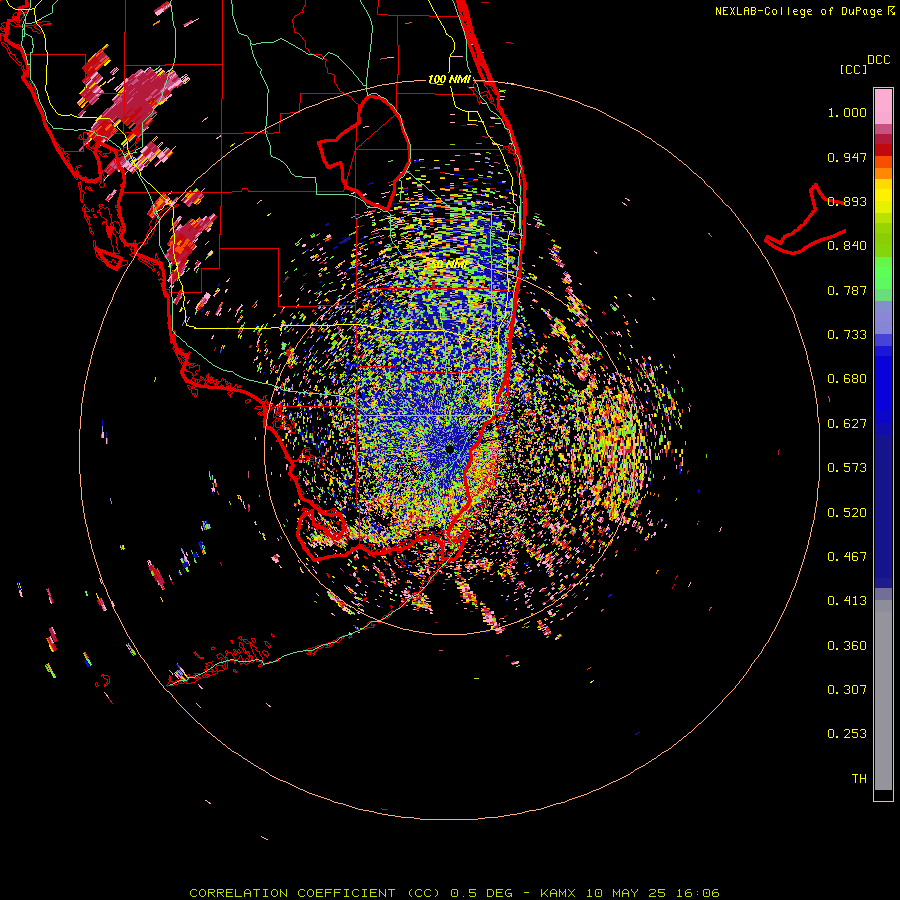Click the 50 NMI range ring label
This screenshot has width=900, height=900.
[448, 264]
